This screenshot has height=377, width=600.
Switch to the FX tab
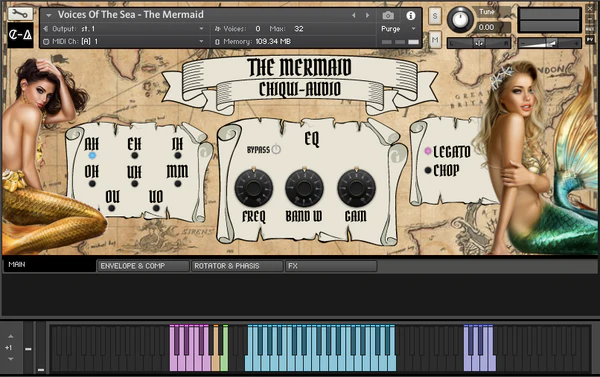click(x=331, y=266)
